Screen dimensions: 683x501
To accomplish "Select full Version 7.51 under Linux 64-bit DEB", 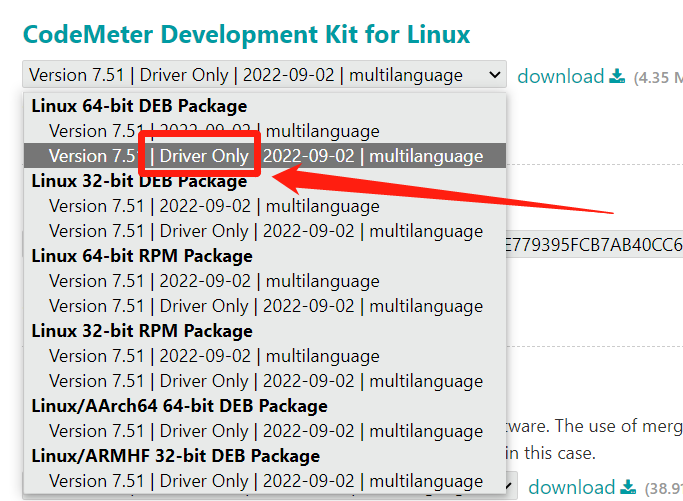I will coord(214,131).
